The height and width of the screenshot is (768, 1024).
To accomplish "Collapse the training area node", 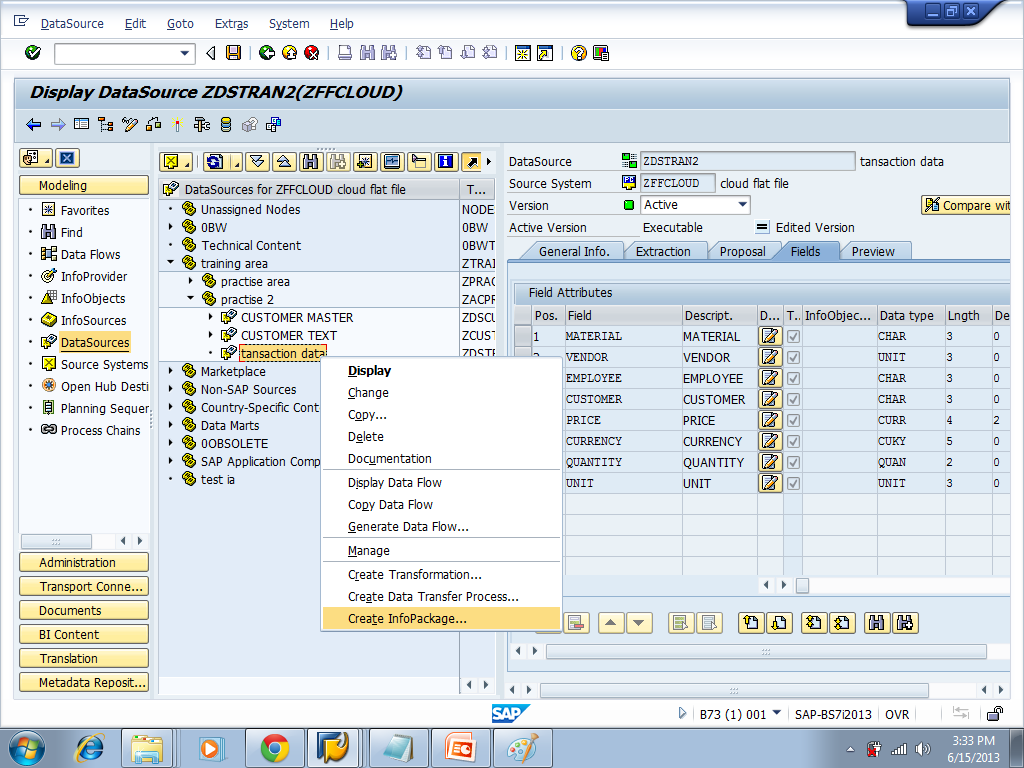I will point(172,263).
